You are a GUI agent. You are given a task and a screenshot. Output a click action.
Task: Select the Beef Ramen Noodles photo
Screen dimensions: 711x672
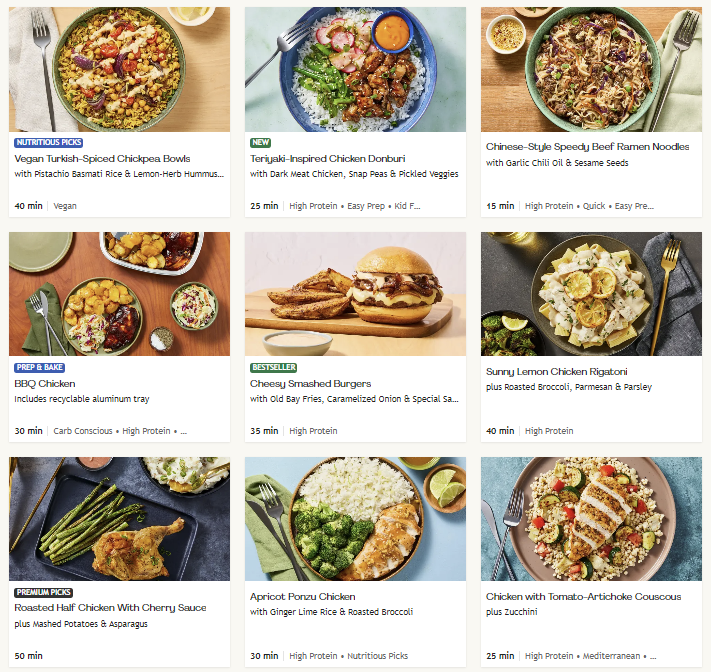(x=591, y=69)
